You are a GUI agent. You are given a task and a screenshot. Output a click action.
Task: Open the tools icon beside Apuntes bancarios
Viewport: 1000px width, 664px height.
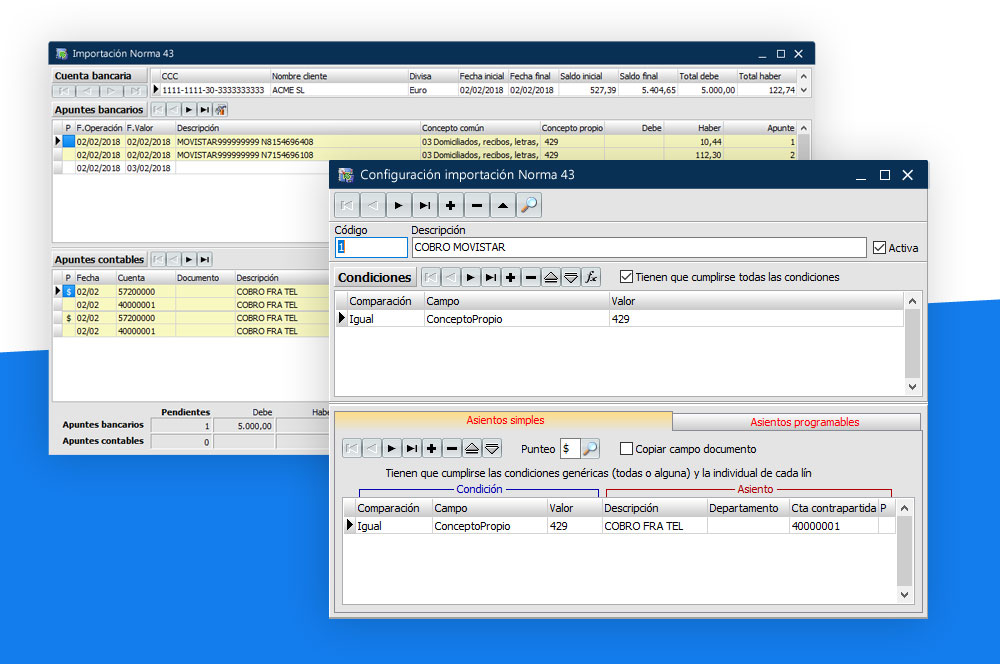[221, 109]
